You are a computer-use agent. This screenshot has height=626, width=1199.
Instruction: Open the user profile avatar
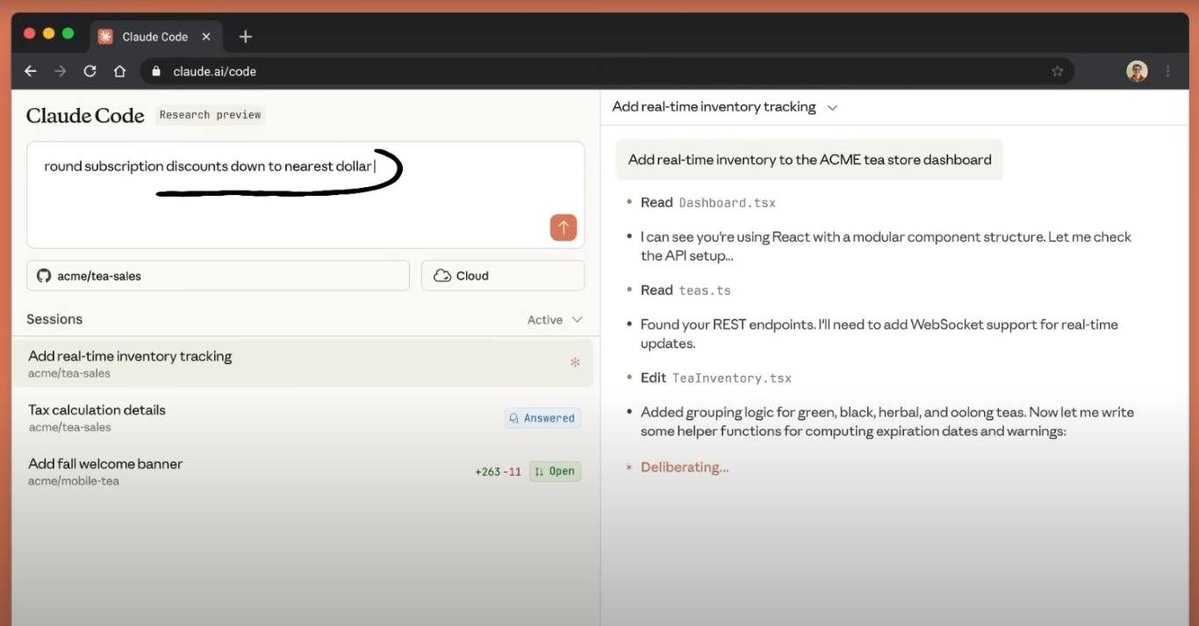1137,71
